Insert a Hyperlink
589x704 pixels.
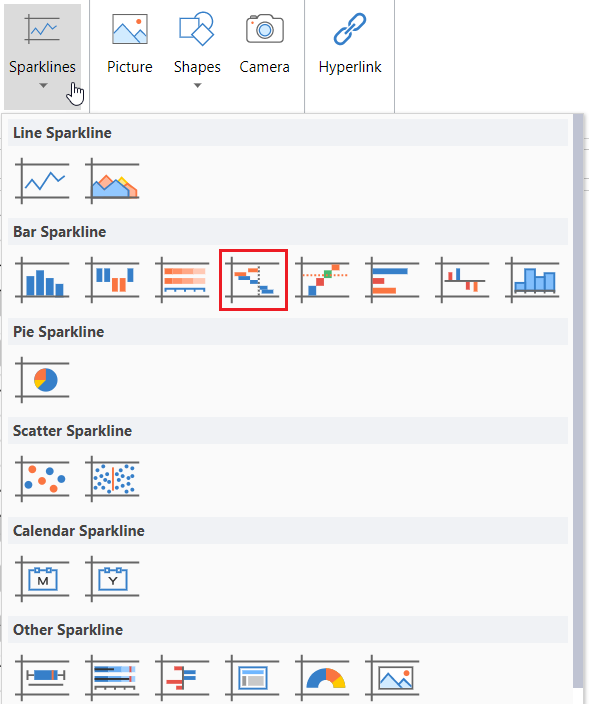(350, 44)
